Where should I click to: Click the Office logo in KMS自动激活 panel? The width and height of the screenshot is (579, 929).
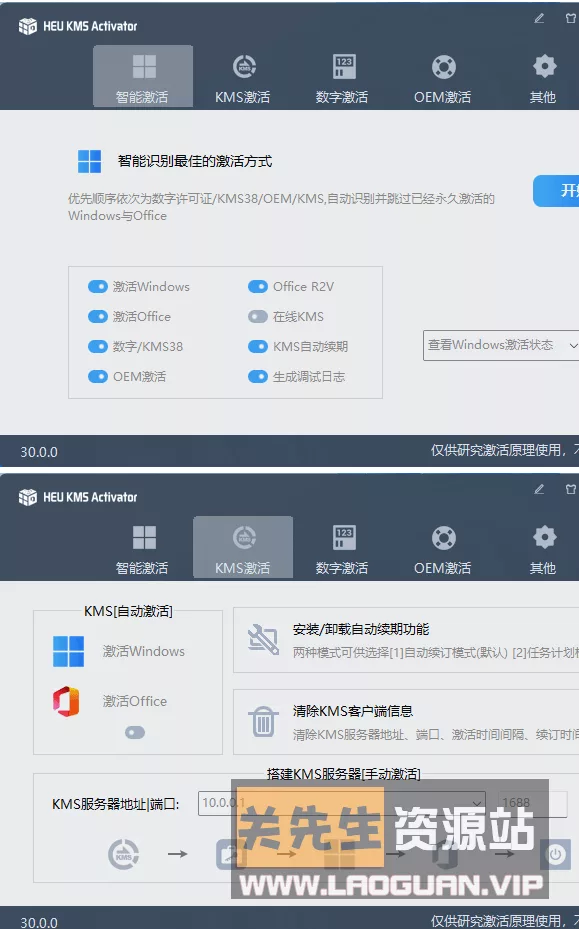pyautogui.click(x=66, y=701)
